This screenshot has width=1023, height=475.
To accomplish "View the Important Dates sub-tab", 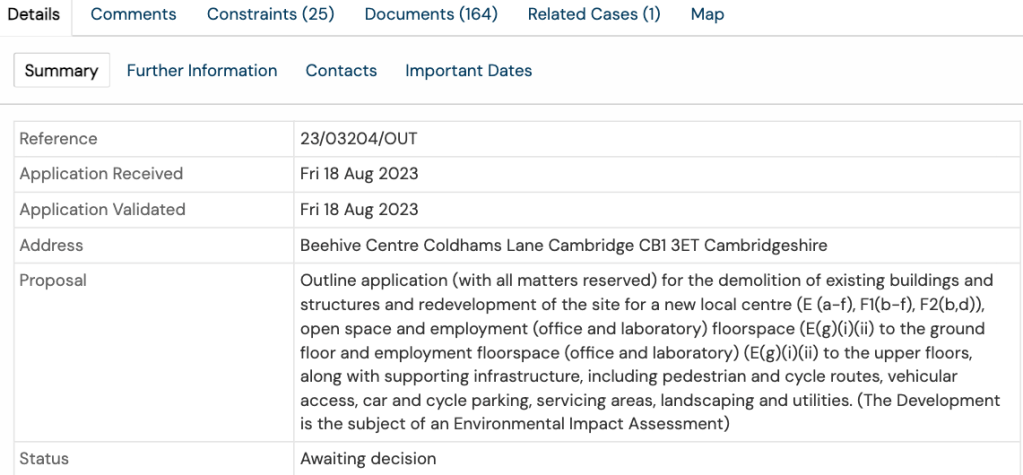I will (468, 71).
